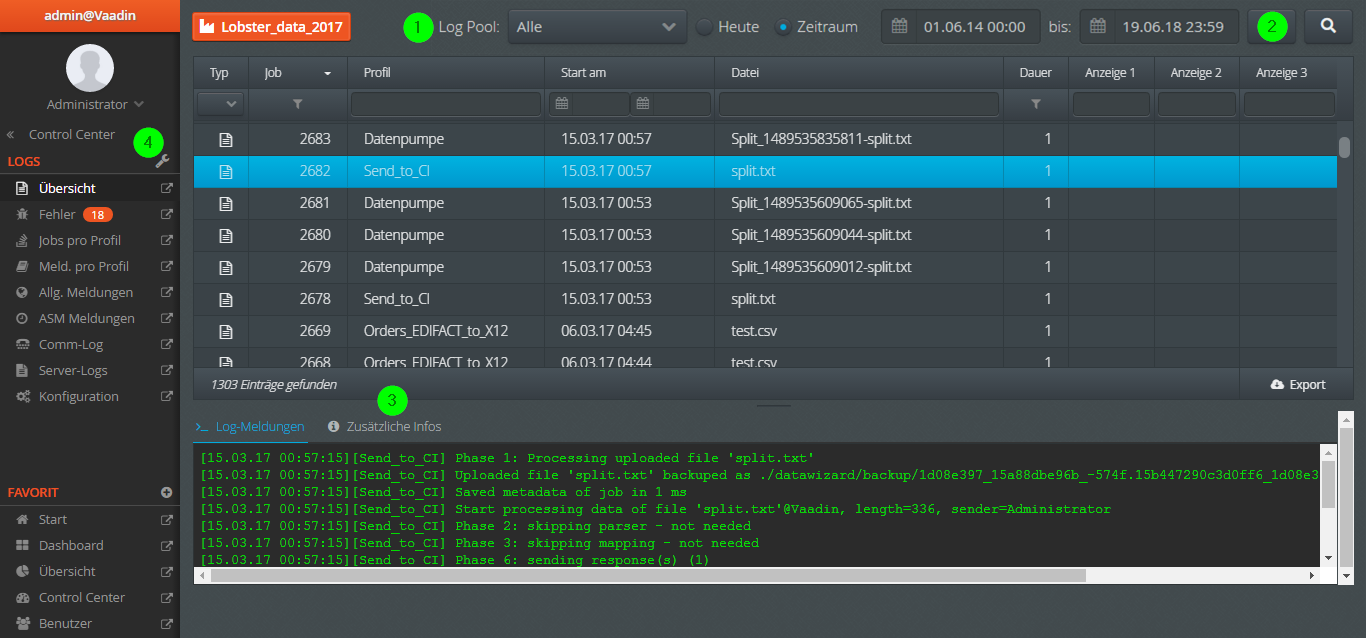The width and height of the screenshot is (1366, 638).
Task: Click the Lobster_data_2017 button
Action: point(271,26)
